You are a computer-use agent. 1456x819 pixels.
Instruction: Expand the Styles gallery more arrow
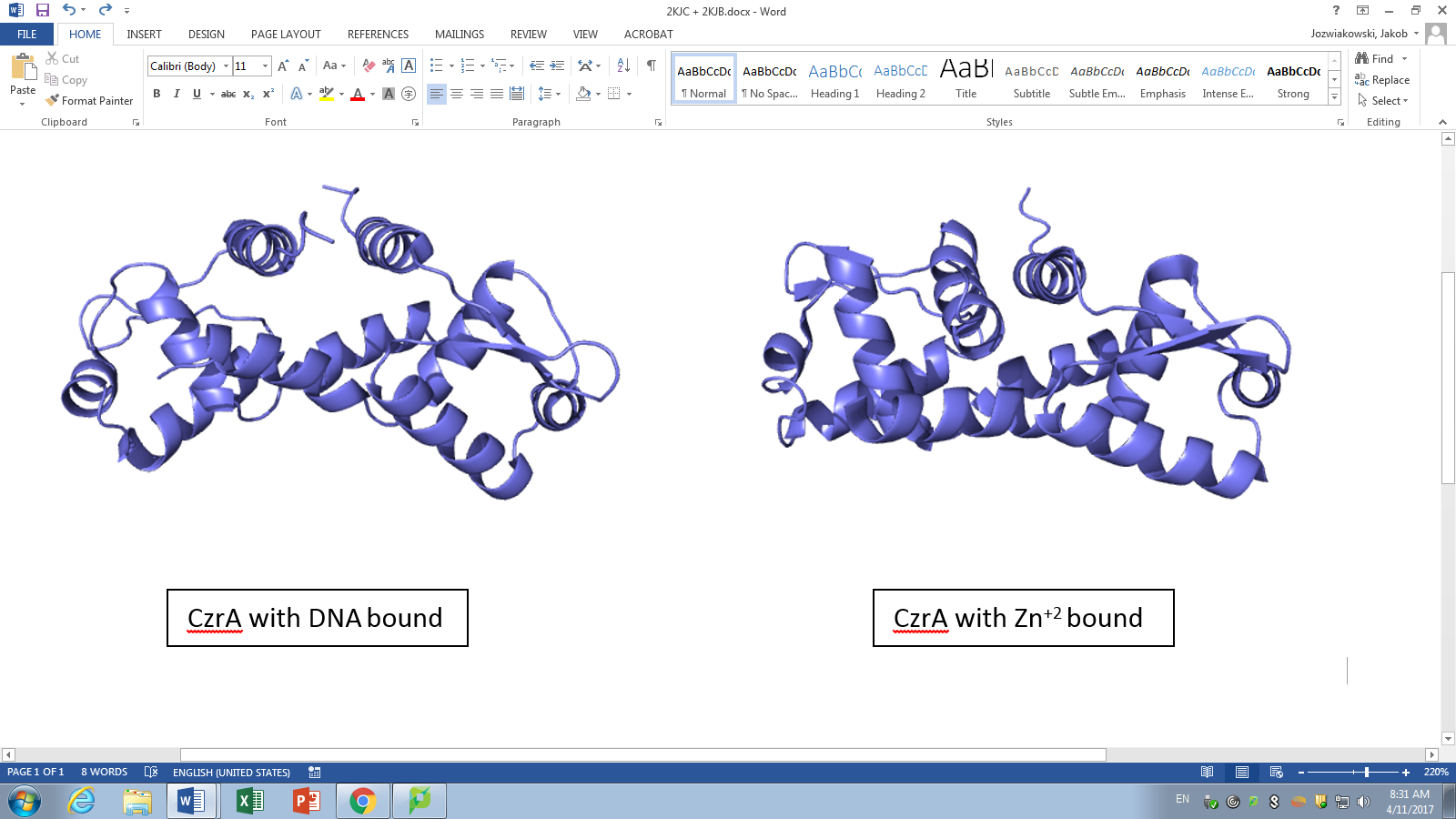[1334, 97]
